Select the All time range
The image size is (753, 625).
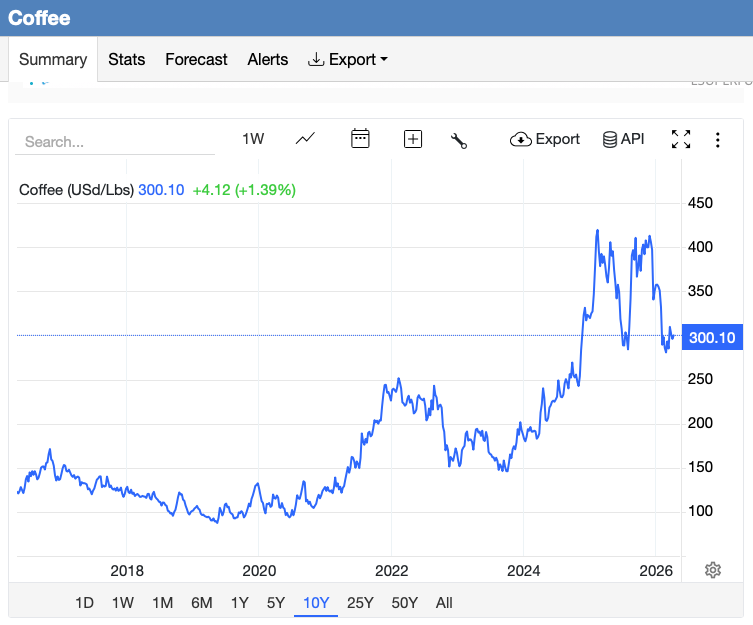pos(444,602)
